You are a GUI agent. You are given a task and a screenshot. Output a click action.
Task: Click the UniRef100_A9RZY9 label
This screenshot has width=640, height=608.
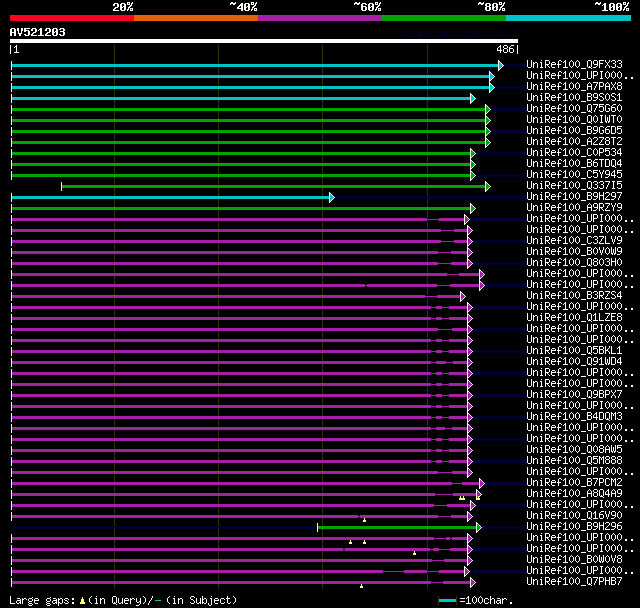(x=574, y=208)
